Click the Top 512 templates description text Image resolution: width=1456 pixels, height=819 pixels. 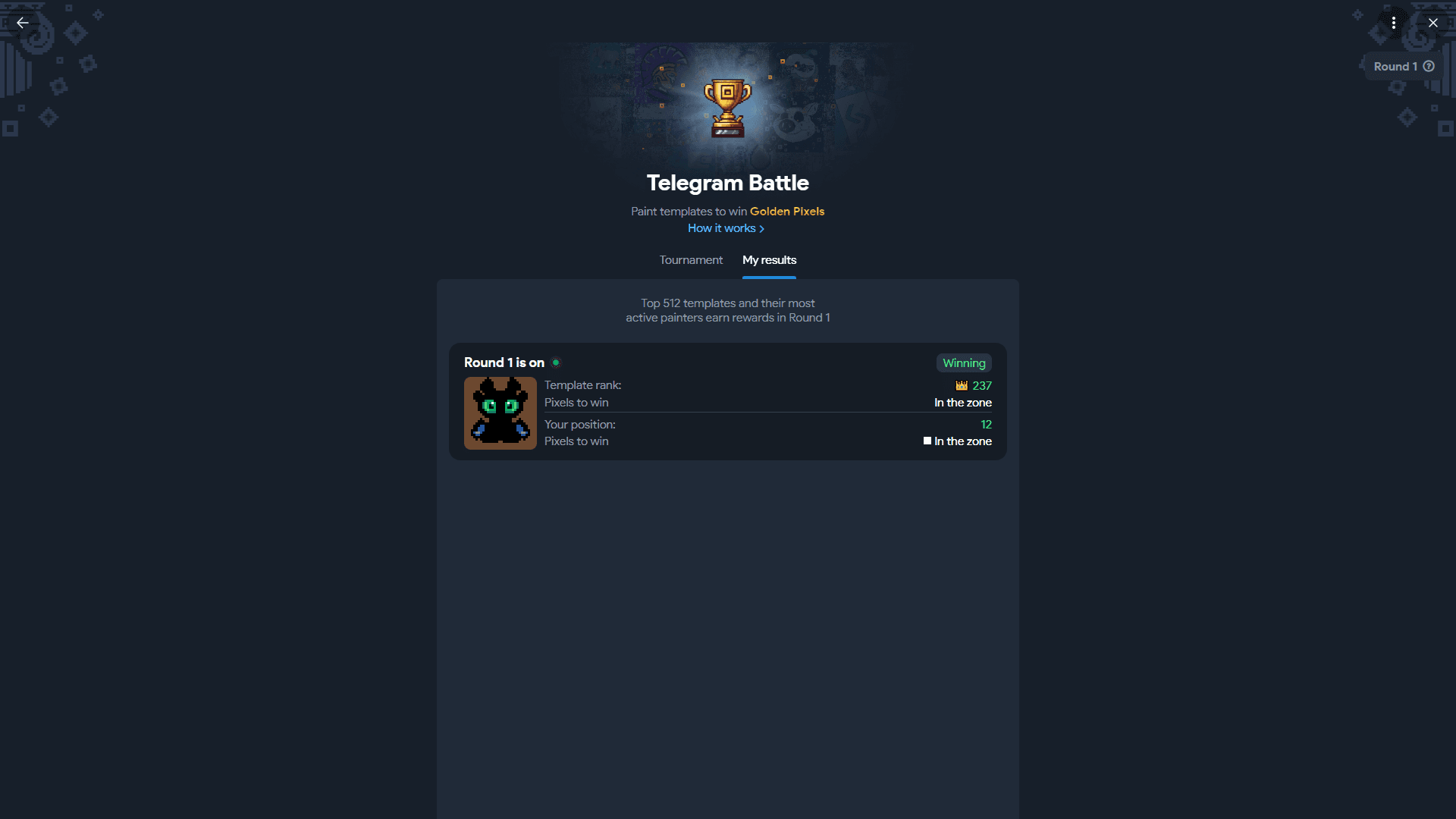click(728, 310)
